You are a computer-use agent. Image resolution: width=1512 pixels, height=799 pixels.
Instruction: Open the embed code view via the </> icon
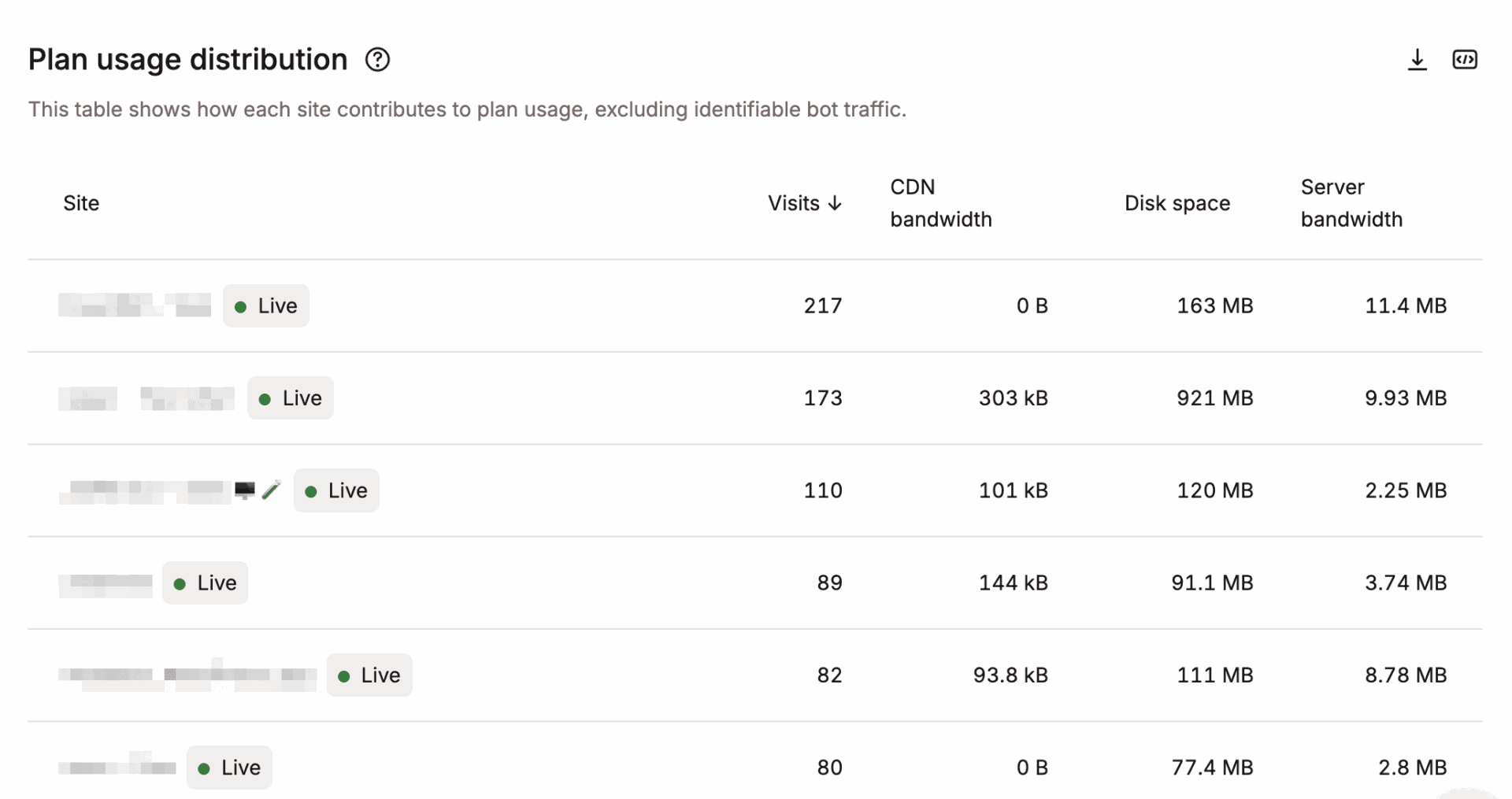pos(1465,59)
